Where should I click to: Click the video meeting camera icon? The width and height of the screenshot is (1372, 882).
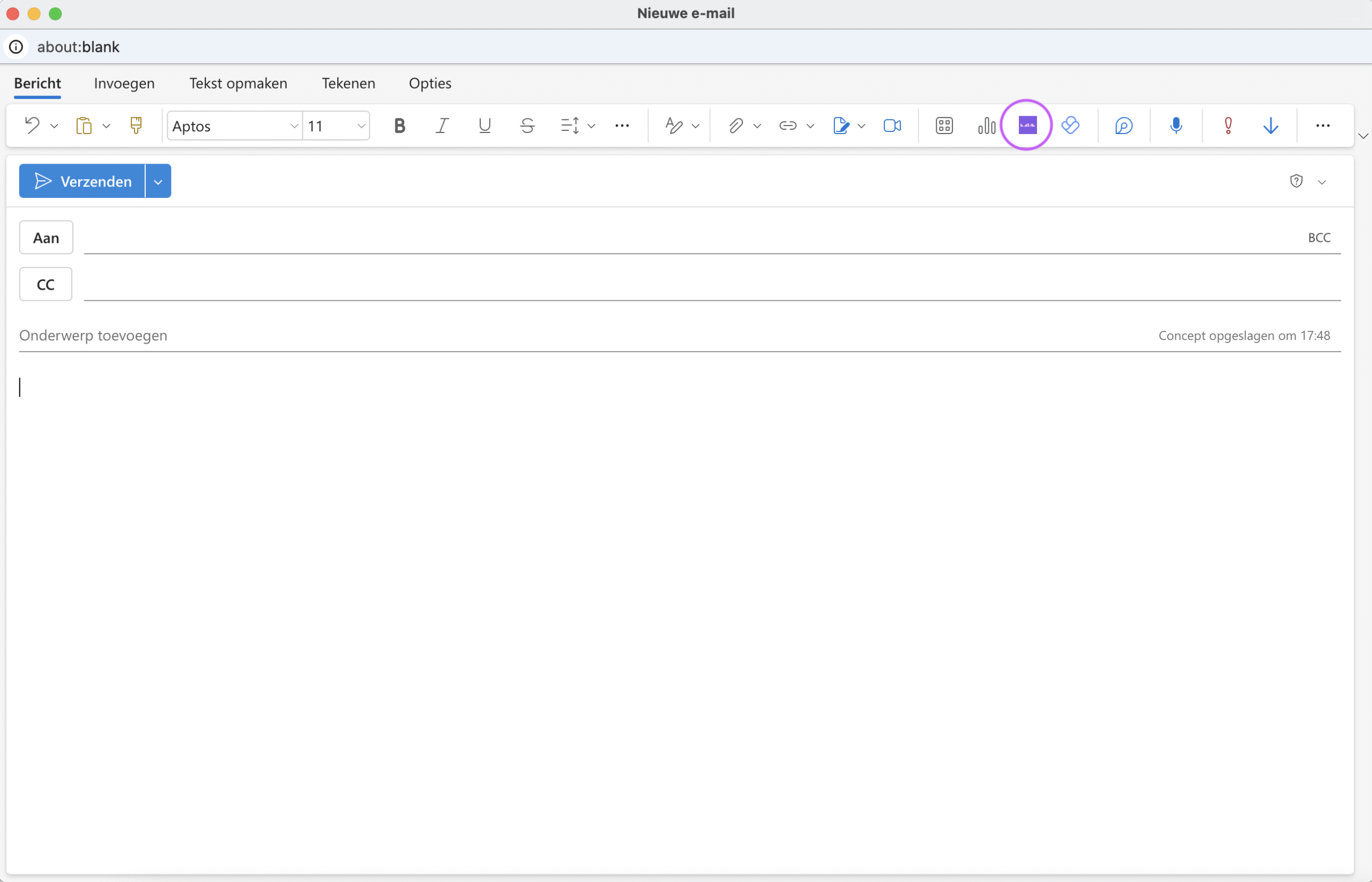click(x=892, y=125)
